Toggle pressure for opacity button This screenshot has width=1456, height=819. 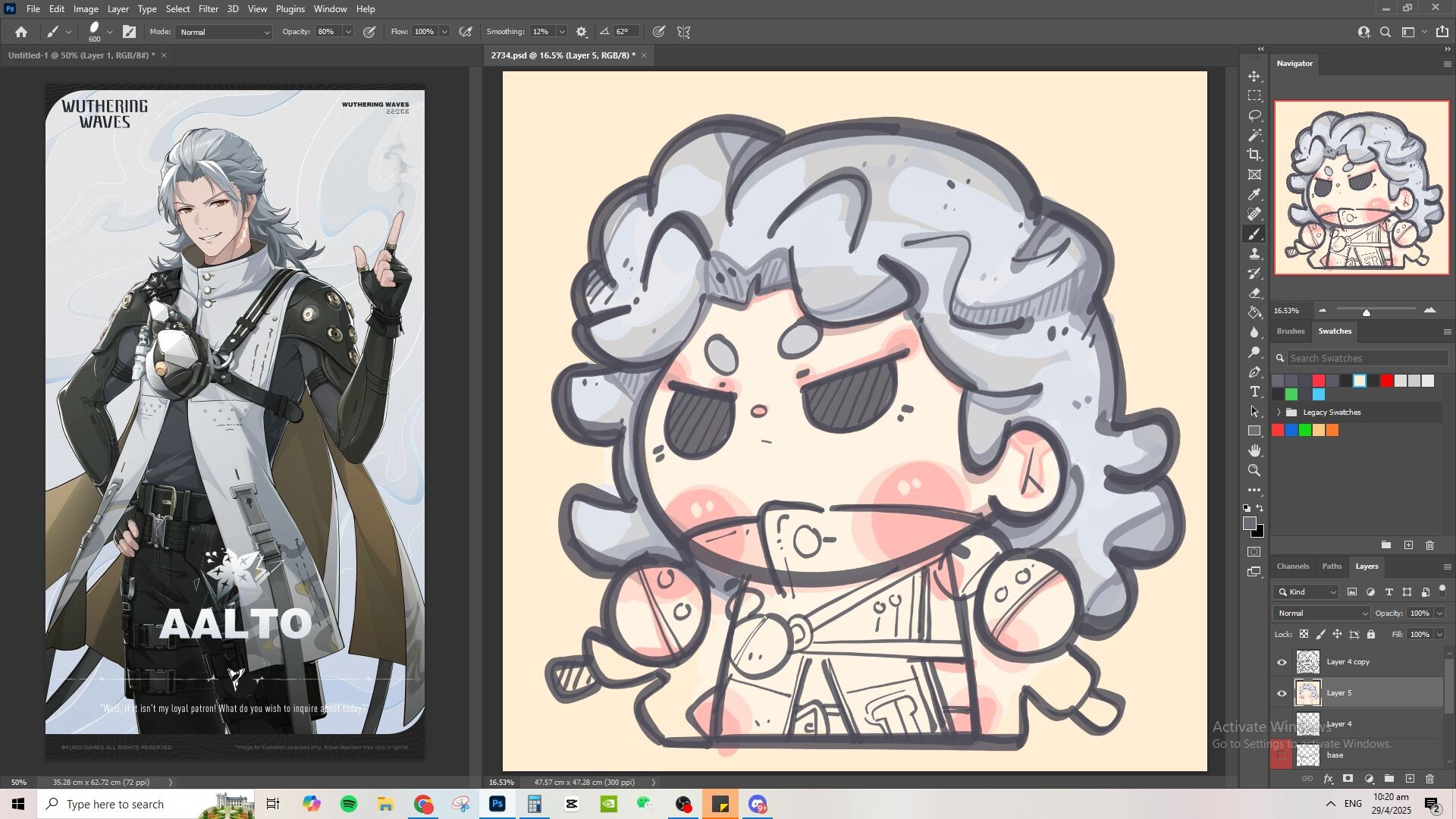tap(369, 32)
